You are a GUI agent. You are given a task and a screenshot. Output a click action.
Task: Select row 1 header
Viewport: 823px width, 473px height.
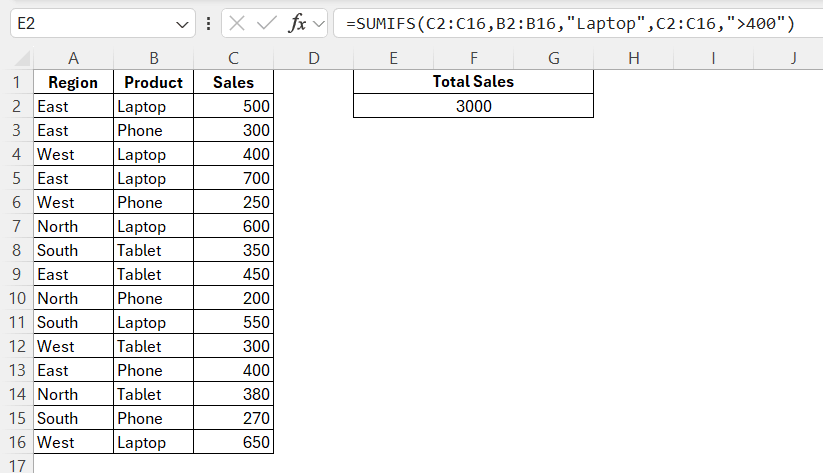coord(16,82)
